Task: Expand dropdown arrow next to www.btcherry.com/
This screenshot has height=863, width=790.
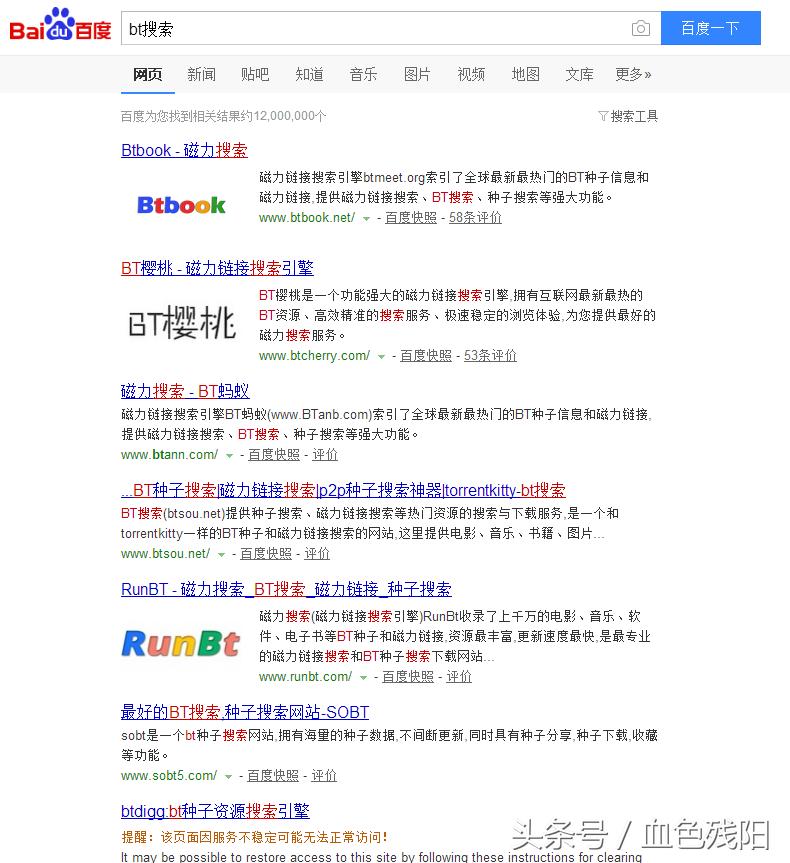Action: [381, 357]
